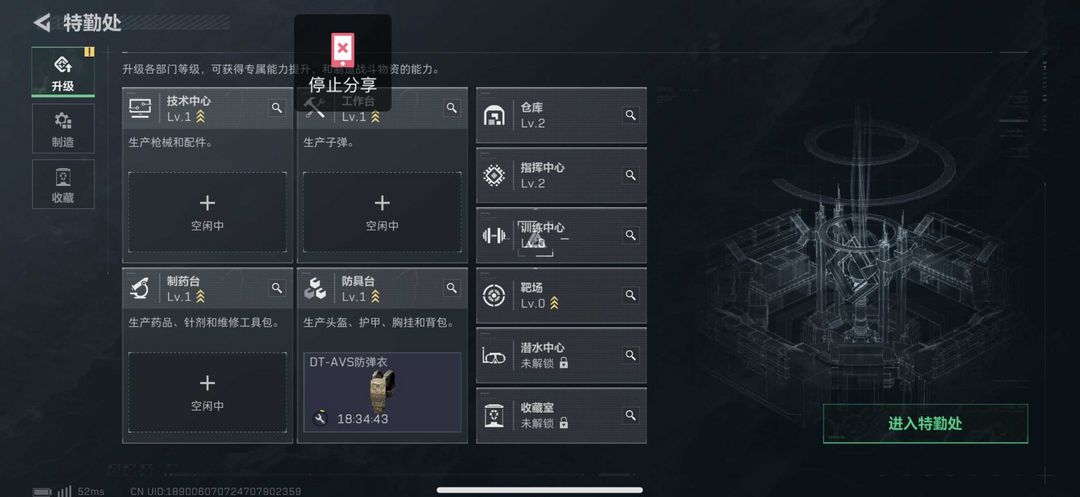
Task: Tap the magnifier icon on 技术中心
Action: [277, 107]
